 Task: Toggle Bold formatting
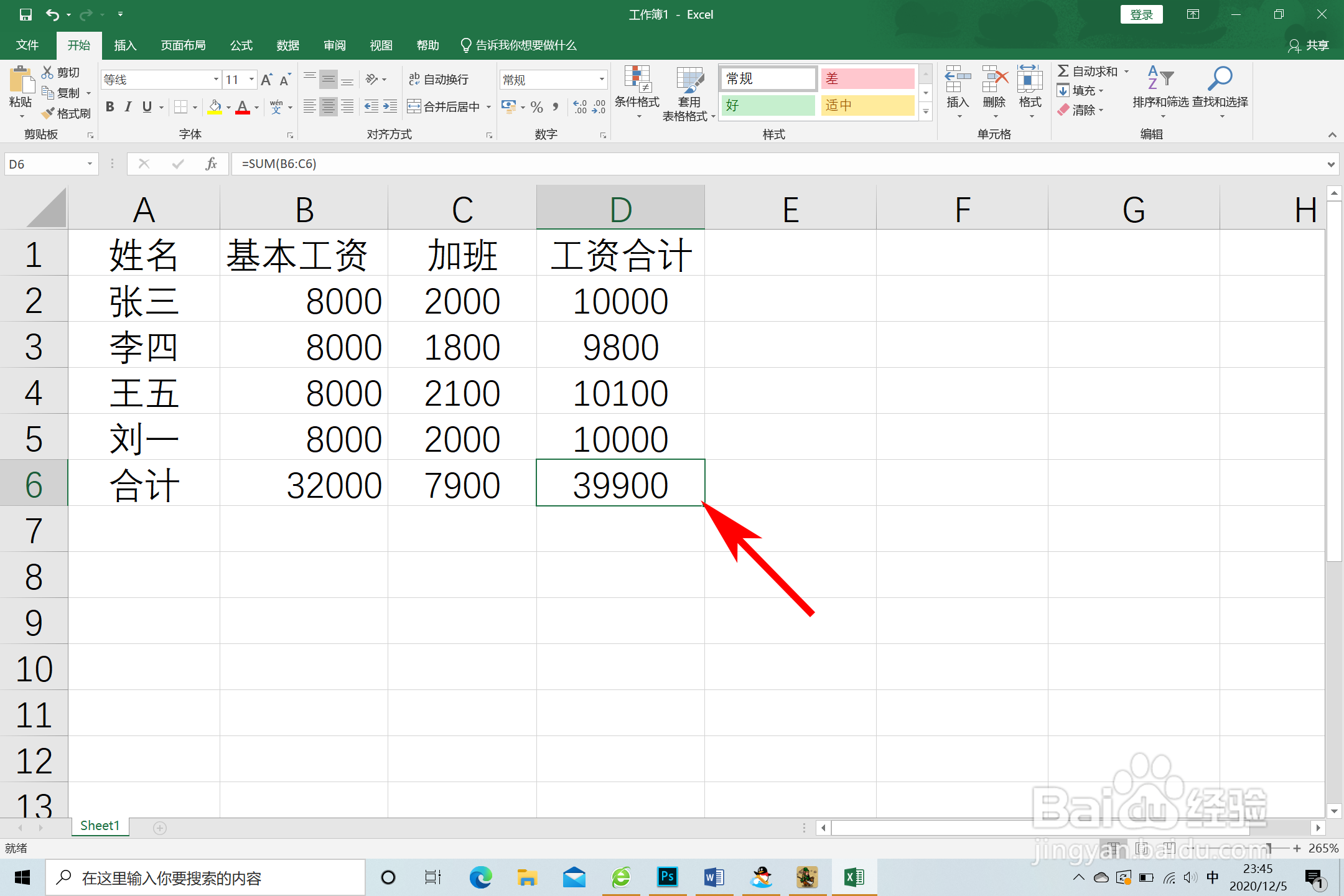point(110,107)
